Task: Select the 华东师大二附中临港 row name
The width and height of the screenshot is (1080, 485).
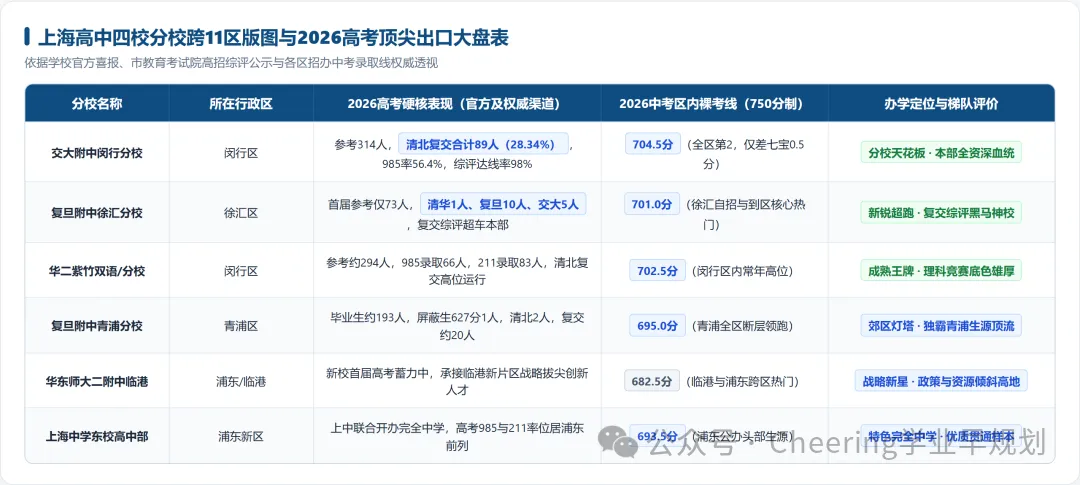Action: pyautogui.click(x=97, y=380)
